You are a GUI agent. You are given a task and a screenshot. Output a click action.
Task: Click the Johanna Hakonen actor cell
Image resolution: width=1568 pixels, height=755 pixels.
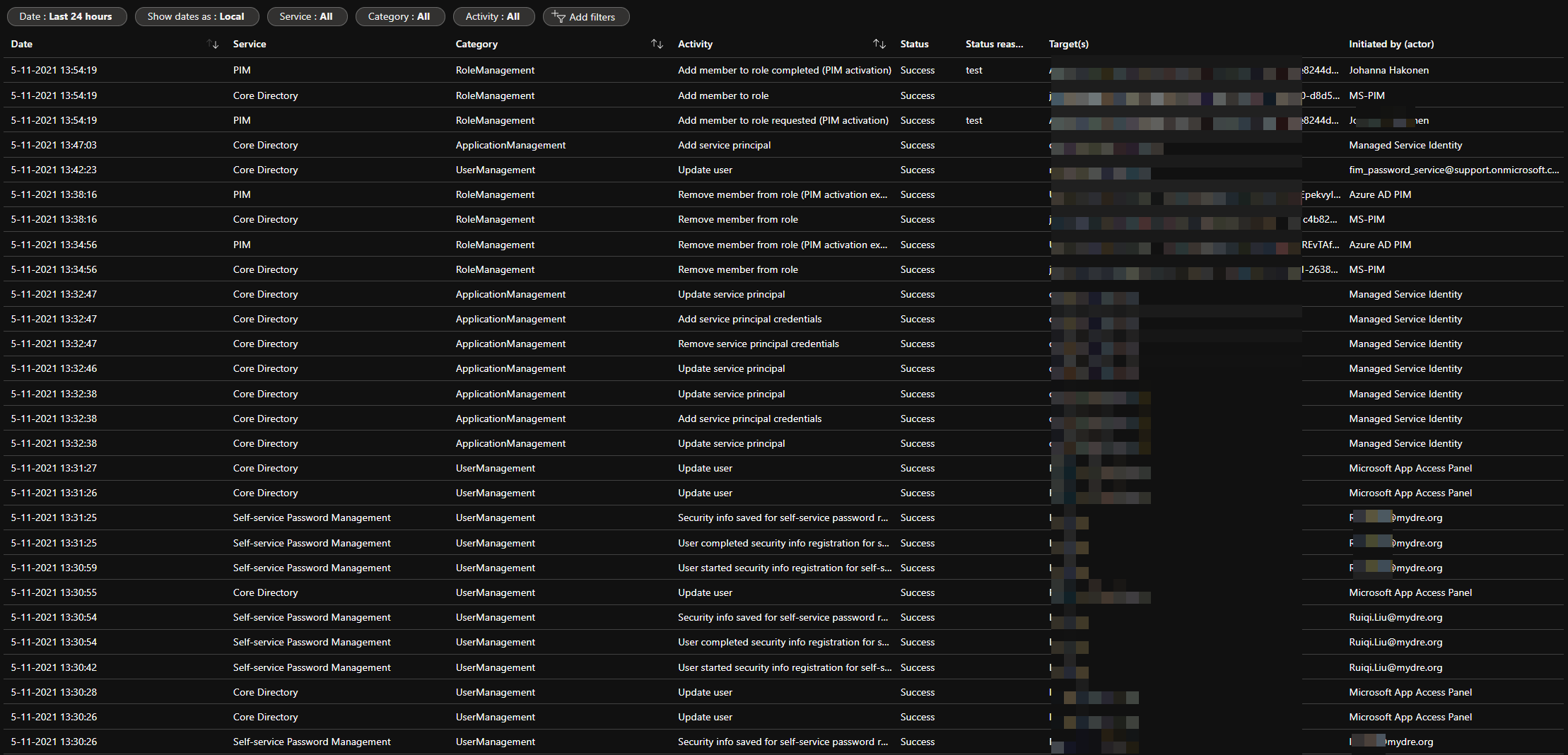[x=1388, y=70]
